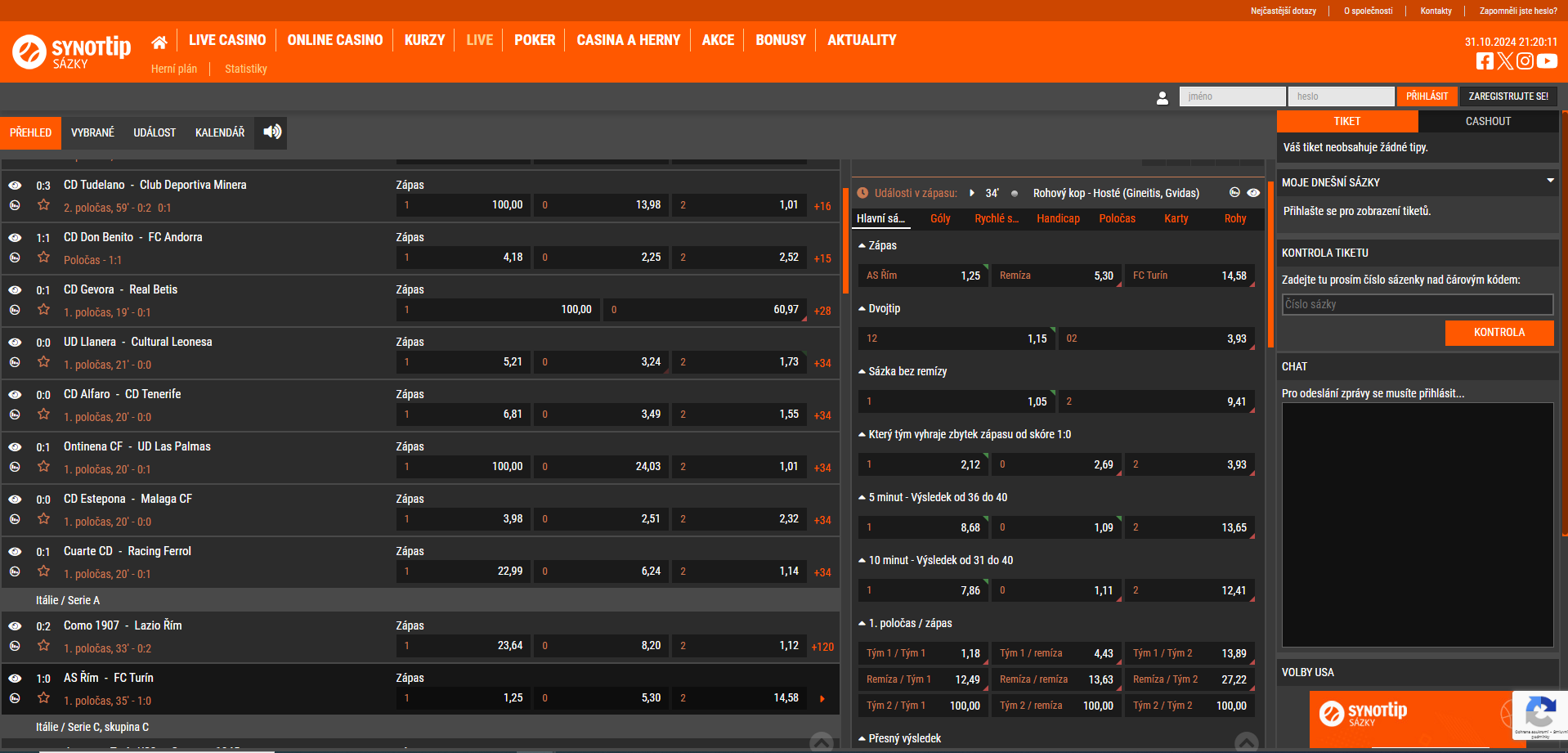Viewport: 1568px width, 753px height.
Task: Open the Zapomněli jste heslo? link
Action: tap(1518, 11)
